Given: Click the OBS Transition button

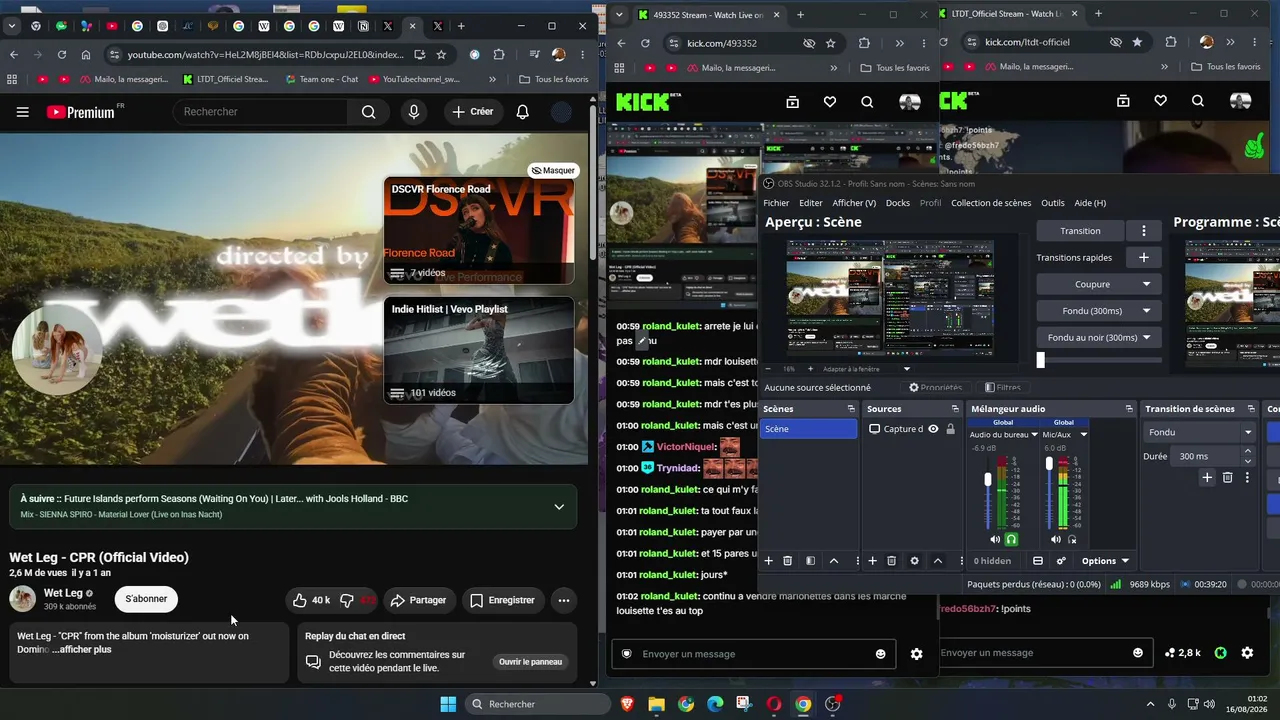Looking at the screenshot, I should [x=1080, y=231].
